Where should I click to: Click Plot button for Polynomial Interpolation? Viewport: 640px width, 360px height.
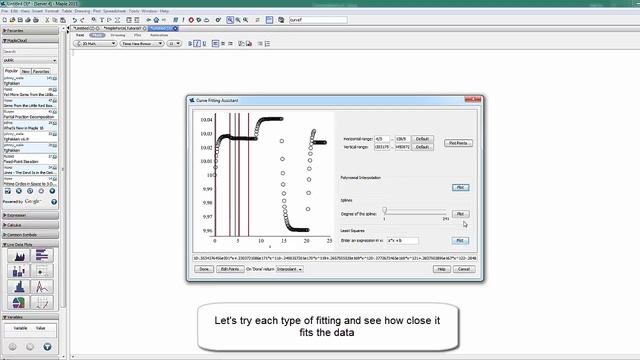[x=460, y=187]
